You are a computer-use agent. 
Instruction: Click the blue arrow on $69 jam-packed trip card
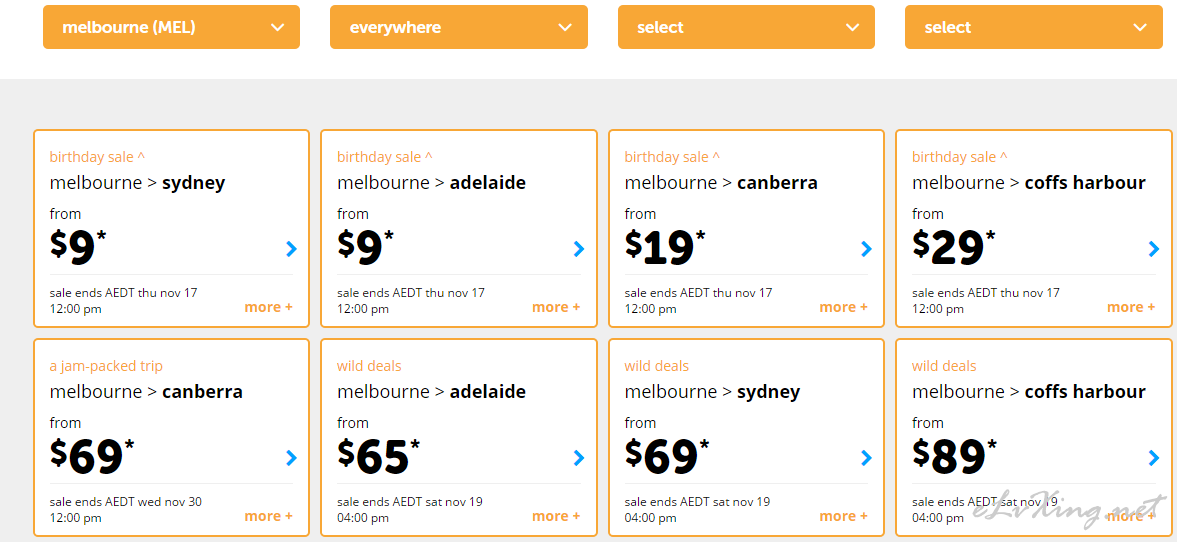click(292, 457)
